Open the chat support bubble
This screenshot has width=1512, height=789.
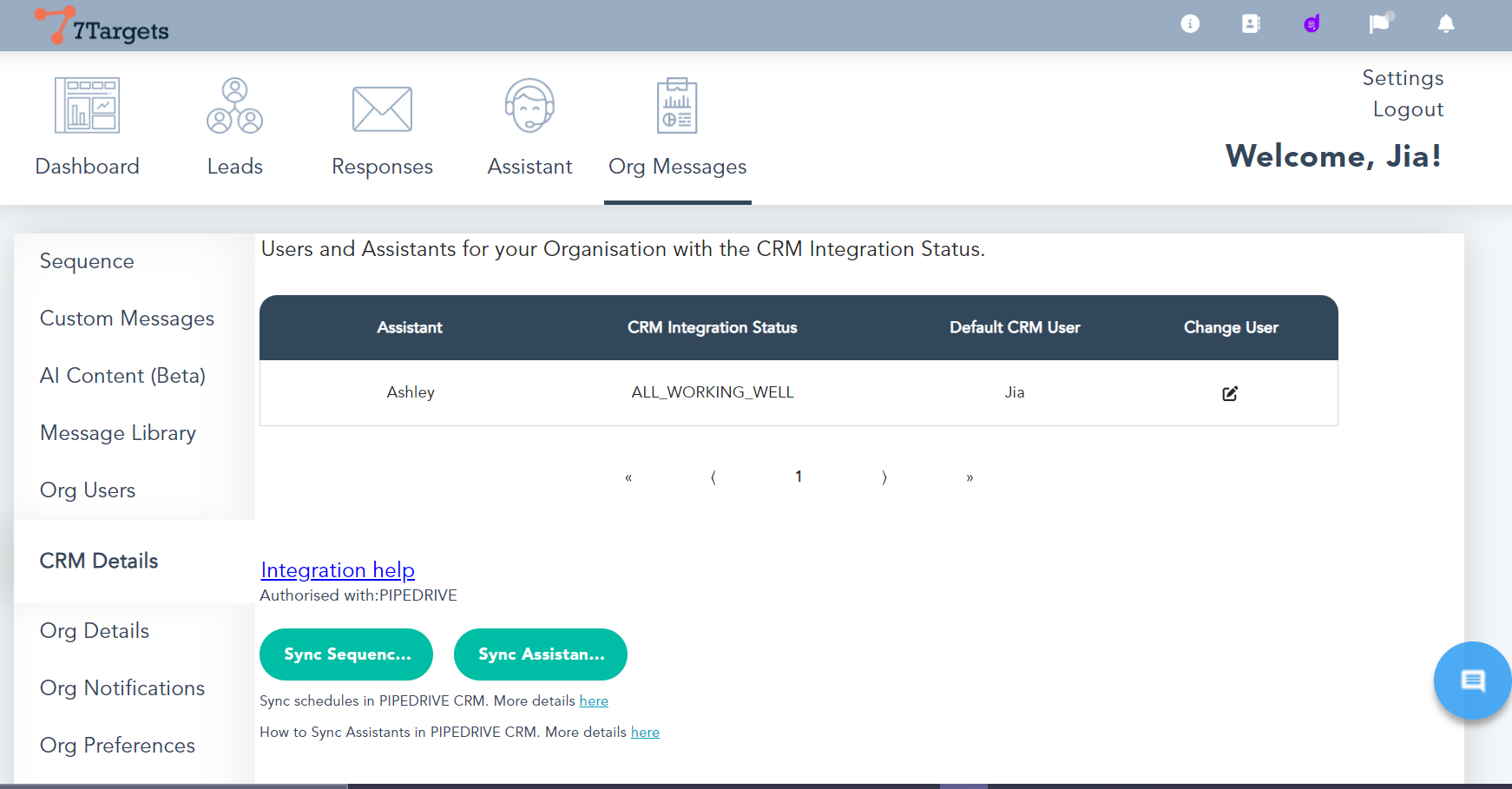pos(1472,681)
